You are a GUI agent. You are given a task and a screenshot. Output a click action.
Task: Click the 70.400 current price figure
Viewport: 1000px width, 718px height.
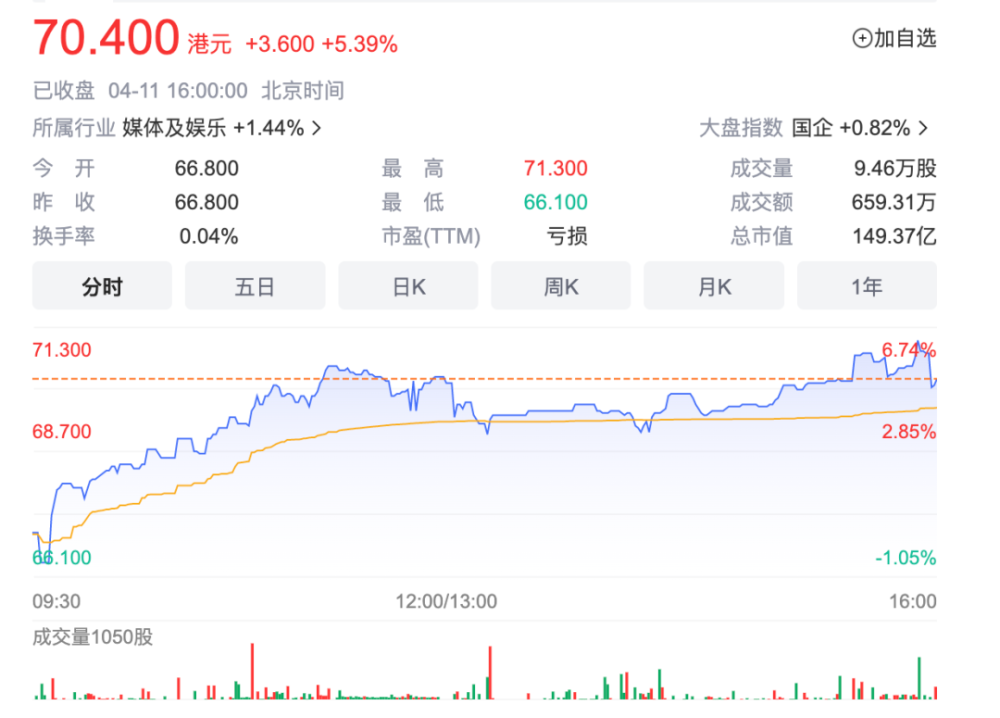[x=106, y=38]
